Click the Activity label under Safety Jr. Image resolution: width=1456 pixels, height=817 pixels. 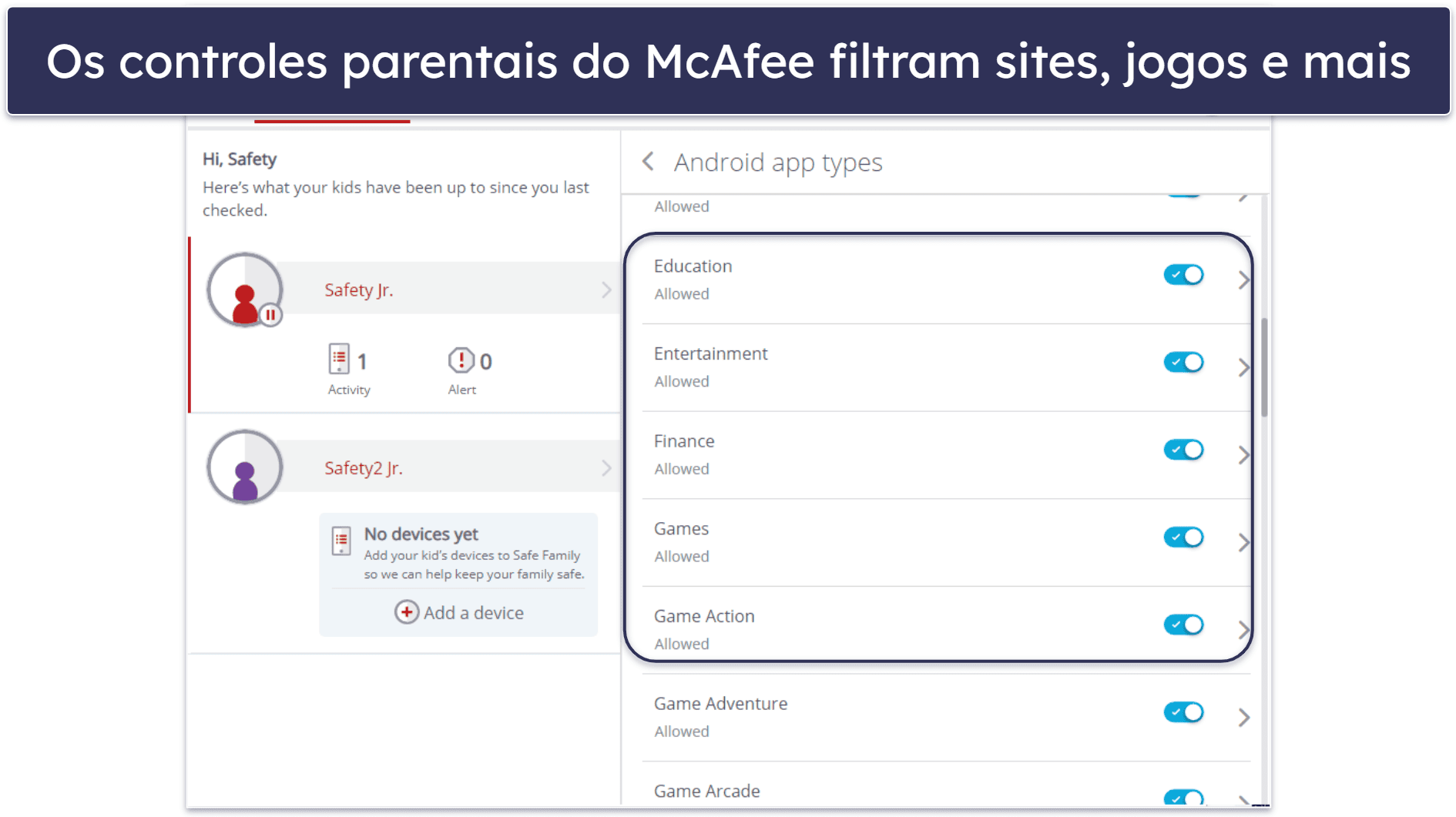[349, 390]
